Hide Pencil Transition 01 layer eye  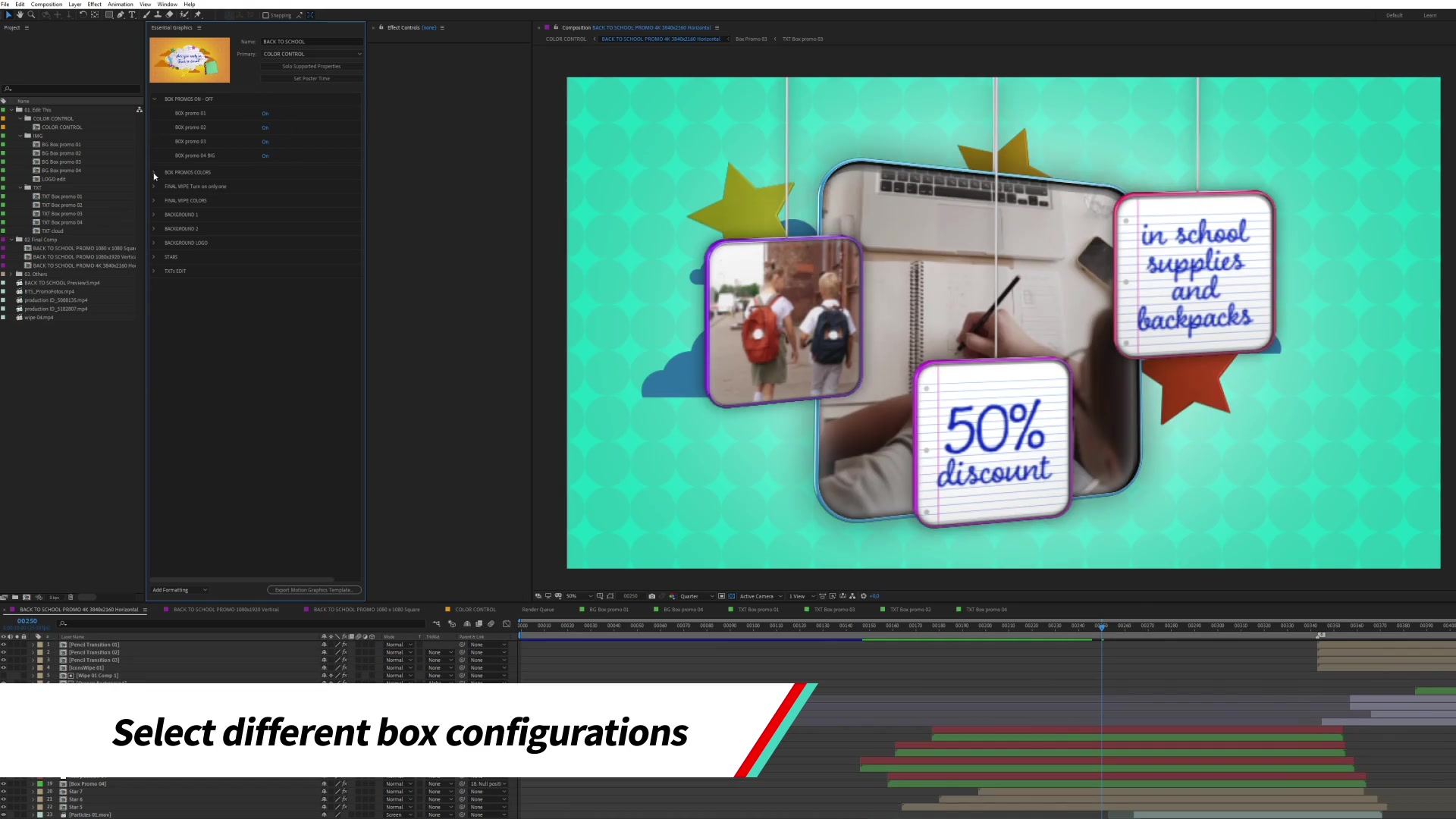point(4,645)
